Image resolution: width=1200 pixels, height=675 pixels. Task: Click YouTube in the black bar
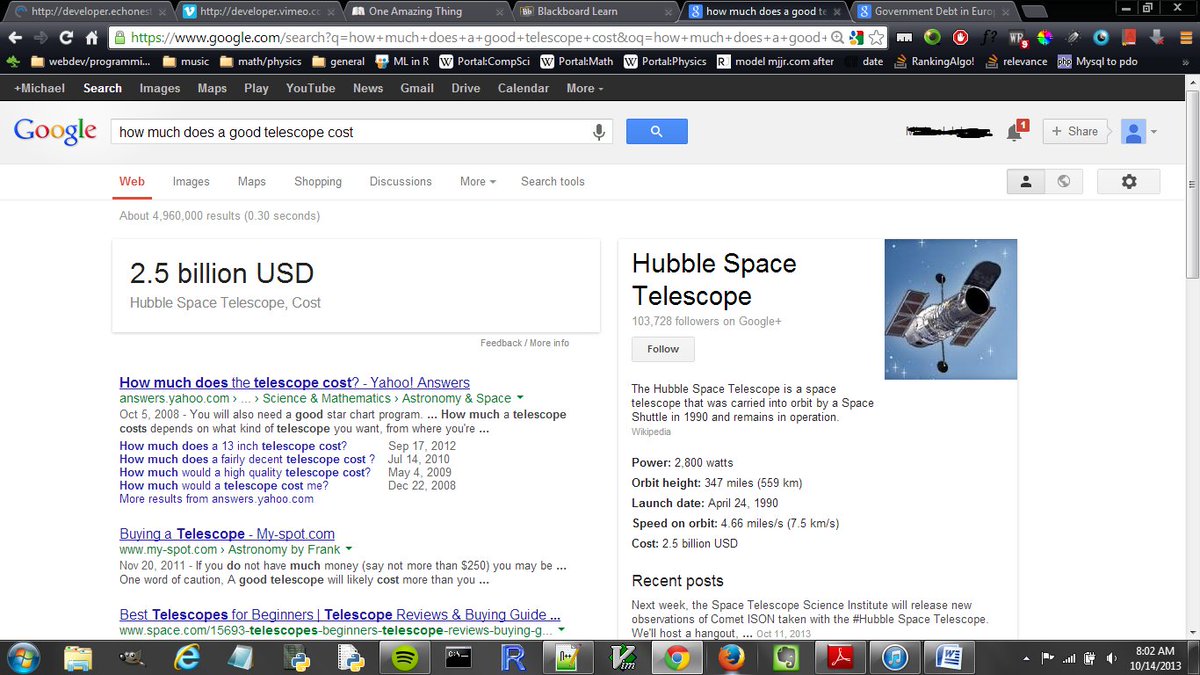point(310,88)
